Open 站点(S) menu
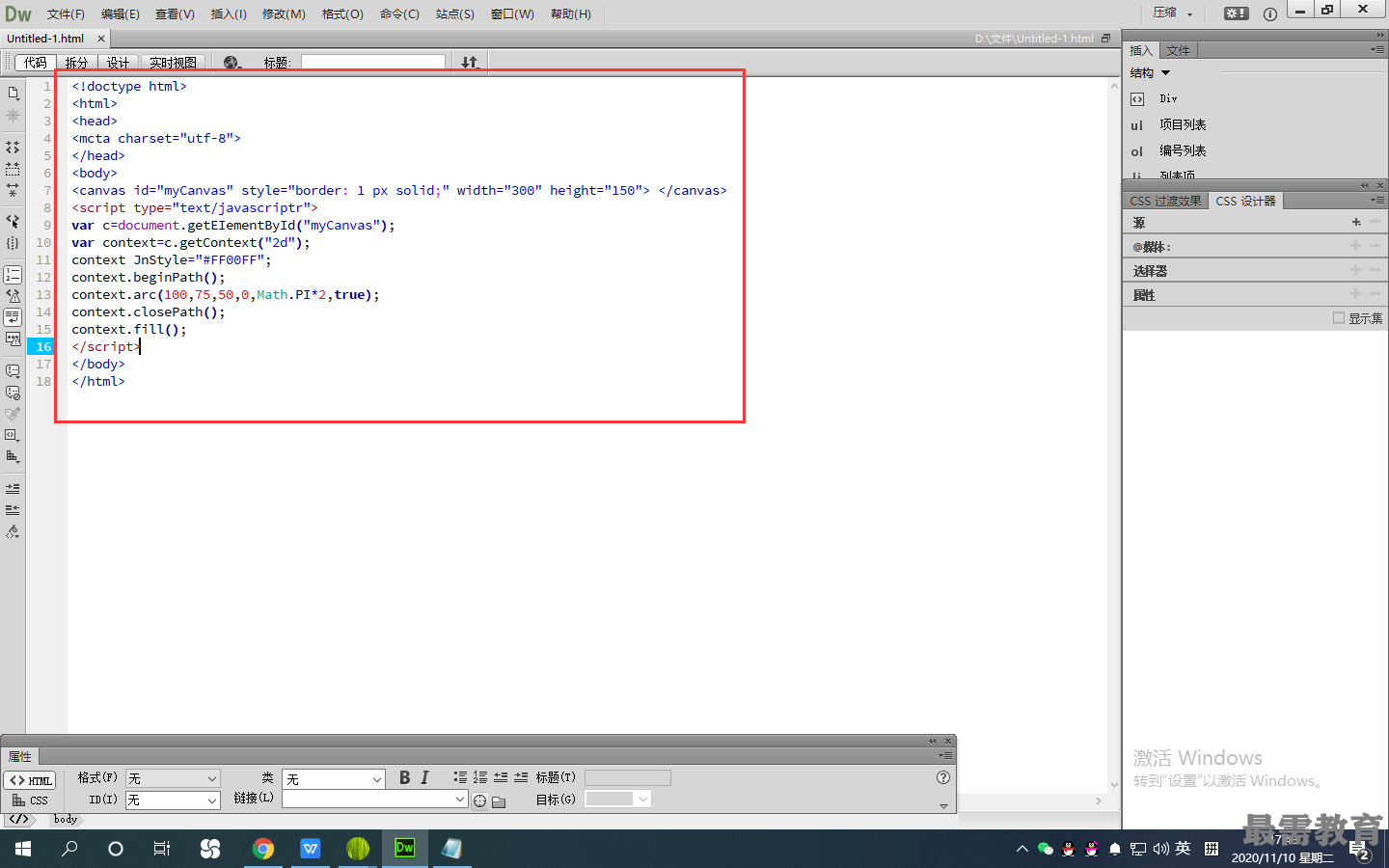 [454, 14]
